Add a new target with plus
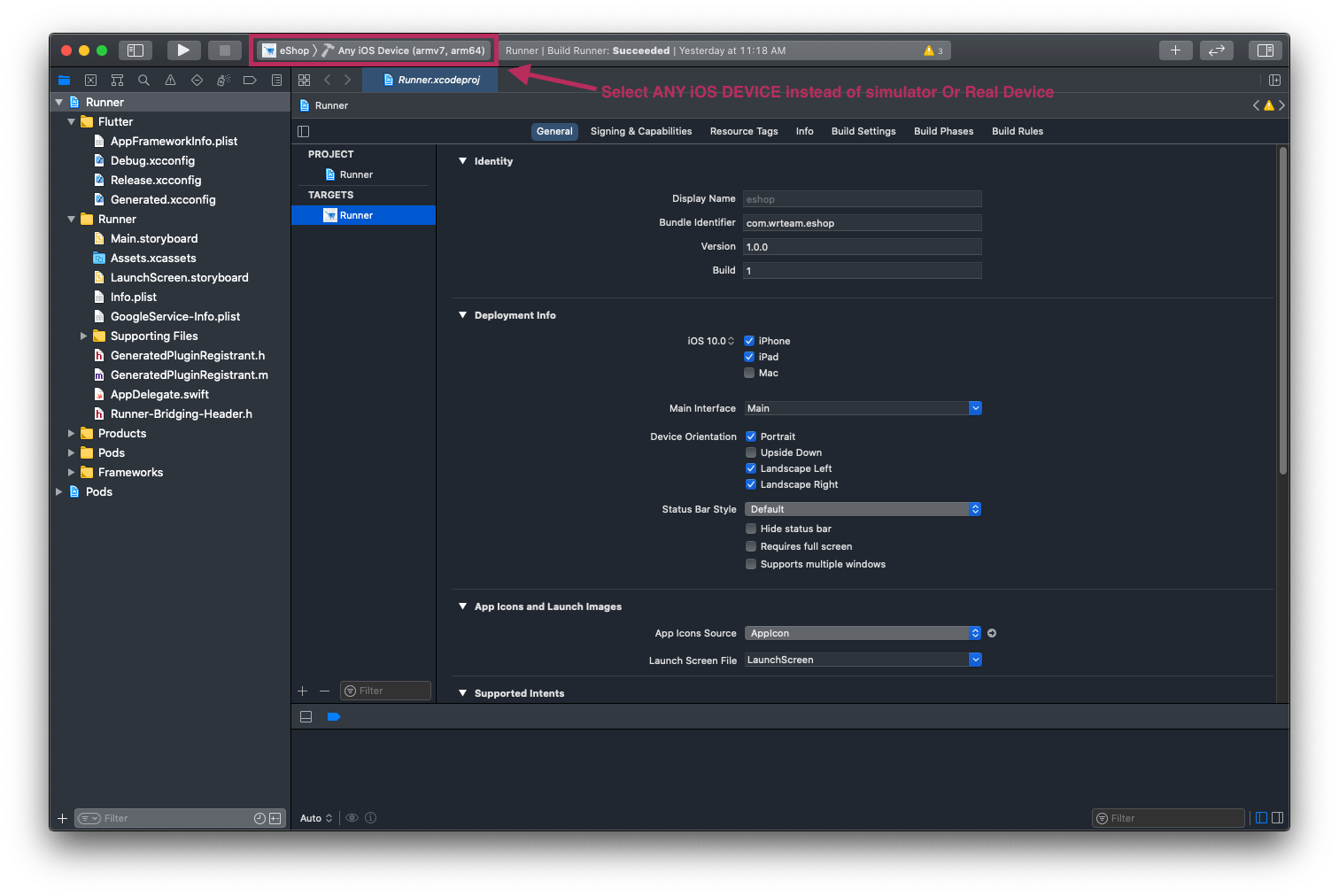Viewport: 1339px width, 896px height. 303,691
